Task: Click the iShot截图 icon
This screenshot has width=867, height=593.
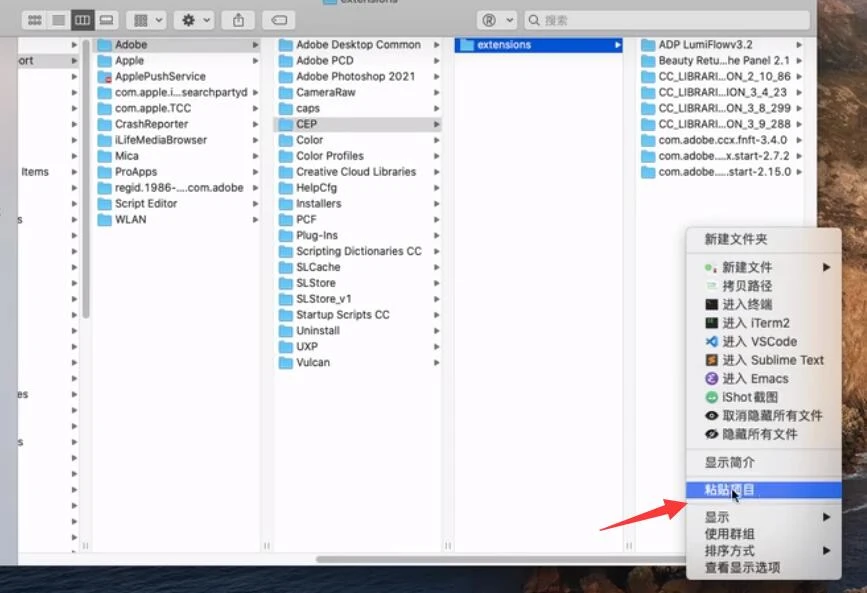Action: click(x=712, y=397)
